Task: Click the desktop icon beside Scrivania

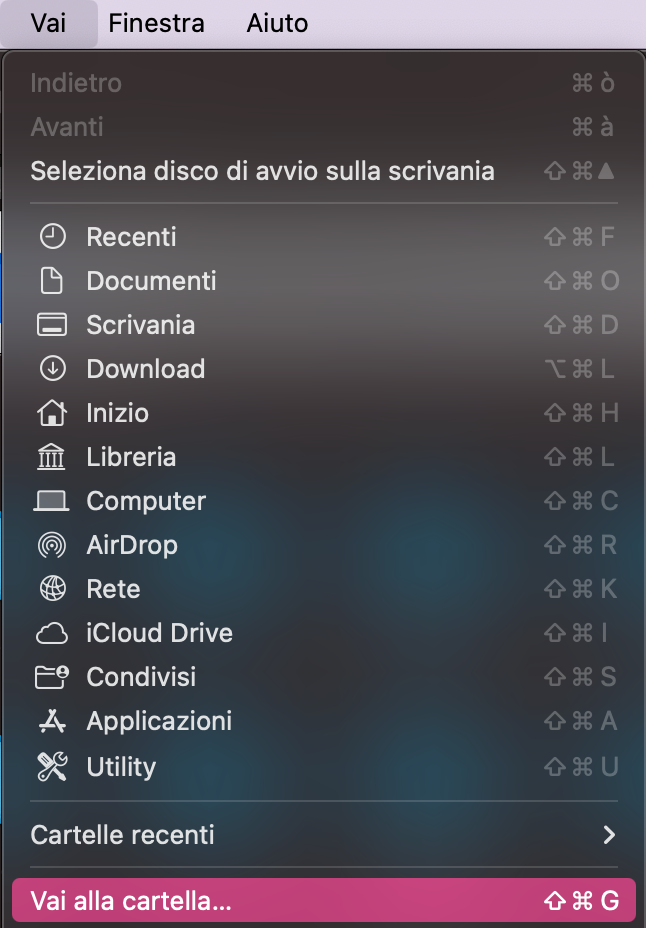Action: (56, 324)
